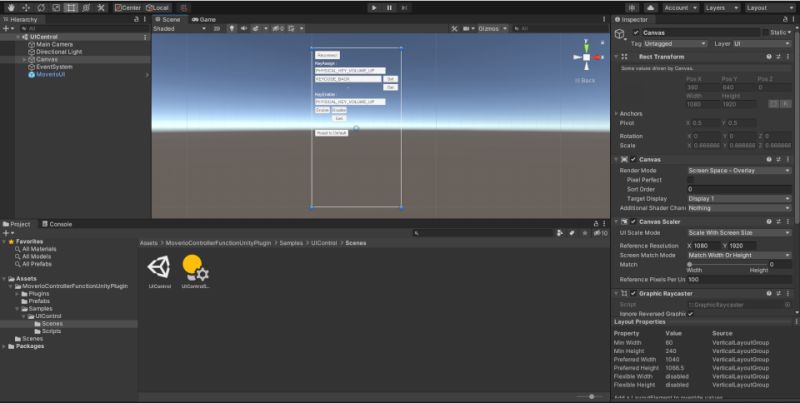Toggle pivot Center handle position button
Viewport: 800px width, 403px height.
(x=128, y=8)
